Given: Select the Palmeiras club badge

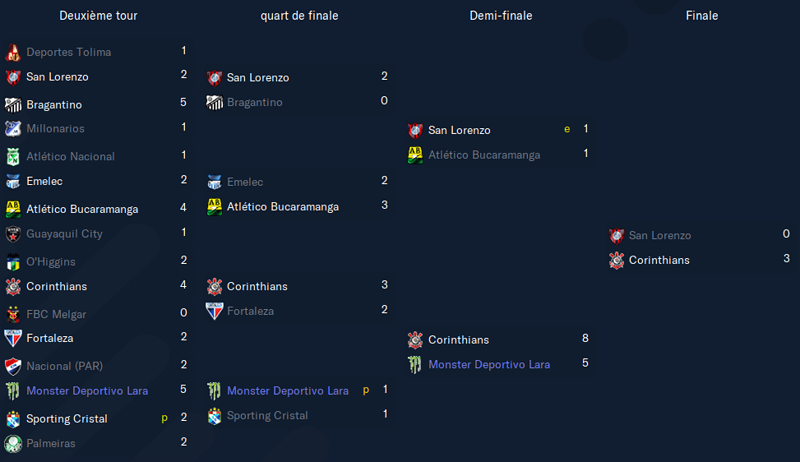Looking at the screenshot, I should tap(13, 444).
